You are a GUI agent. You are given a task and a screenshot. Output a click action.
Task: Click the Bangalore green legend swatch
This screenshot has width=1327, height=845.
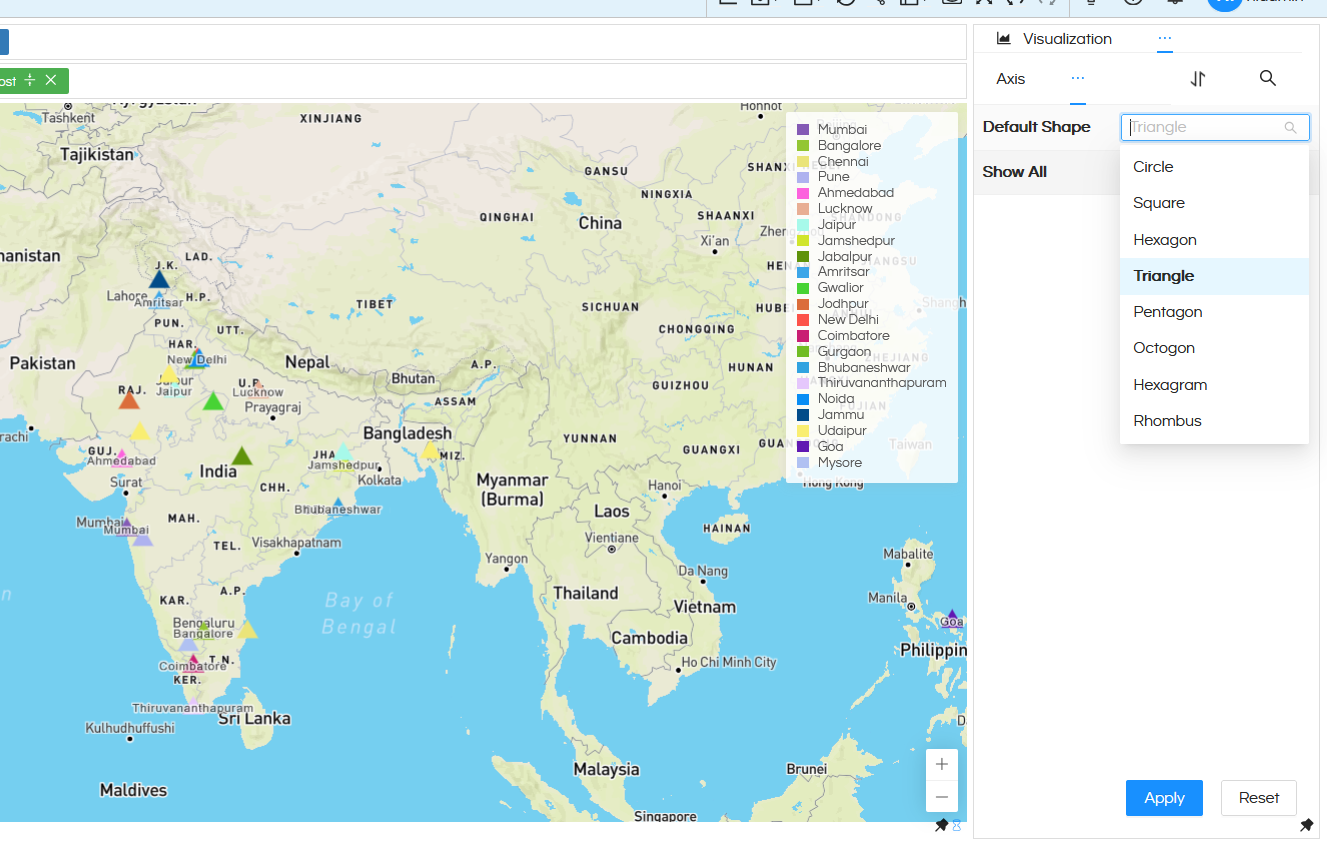(x=803, y=146)
